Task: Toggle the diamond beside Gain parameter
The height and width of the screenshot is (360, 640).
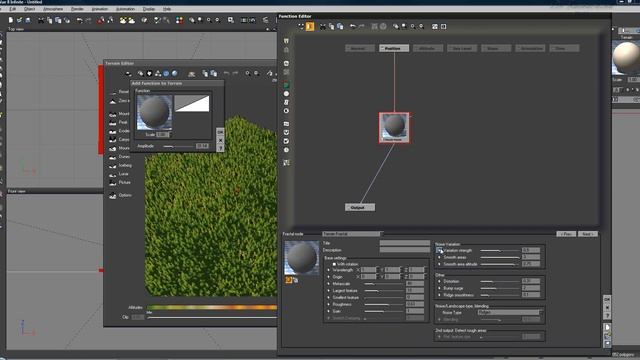Action: click(x=329, y=311)
